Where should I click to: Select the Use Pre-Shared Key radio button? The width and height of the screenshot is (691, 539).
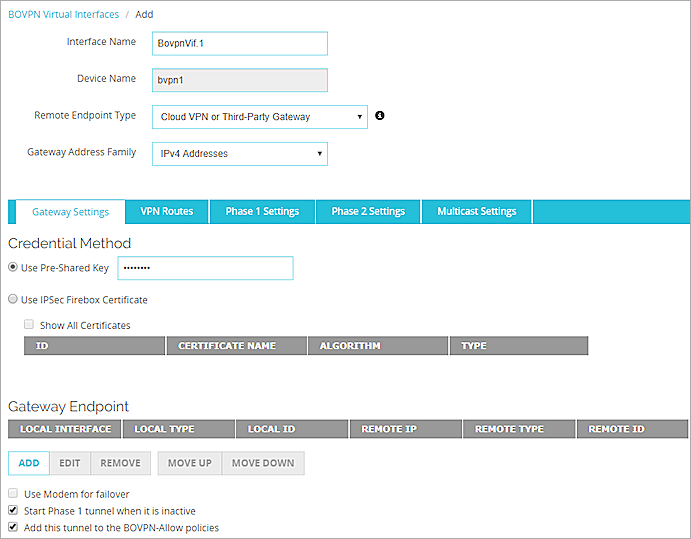tap(13, 268)
